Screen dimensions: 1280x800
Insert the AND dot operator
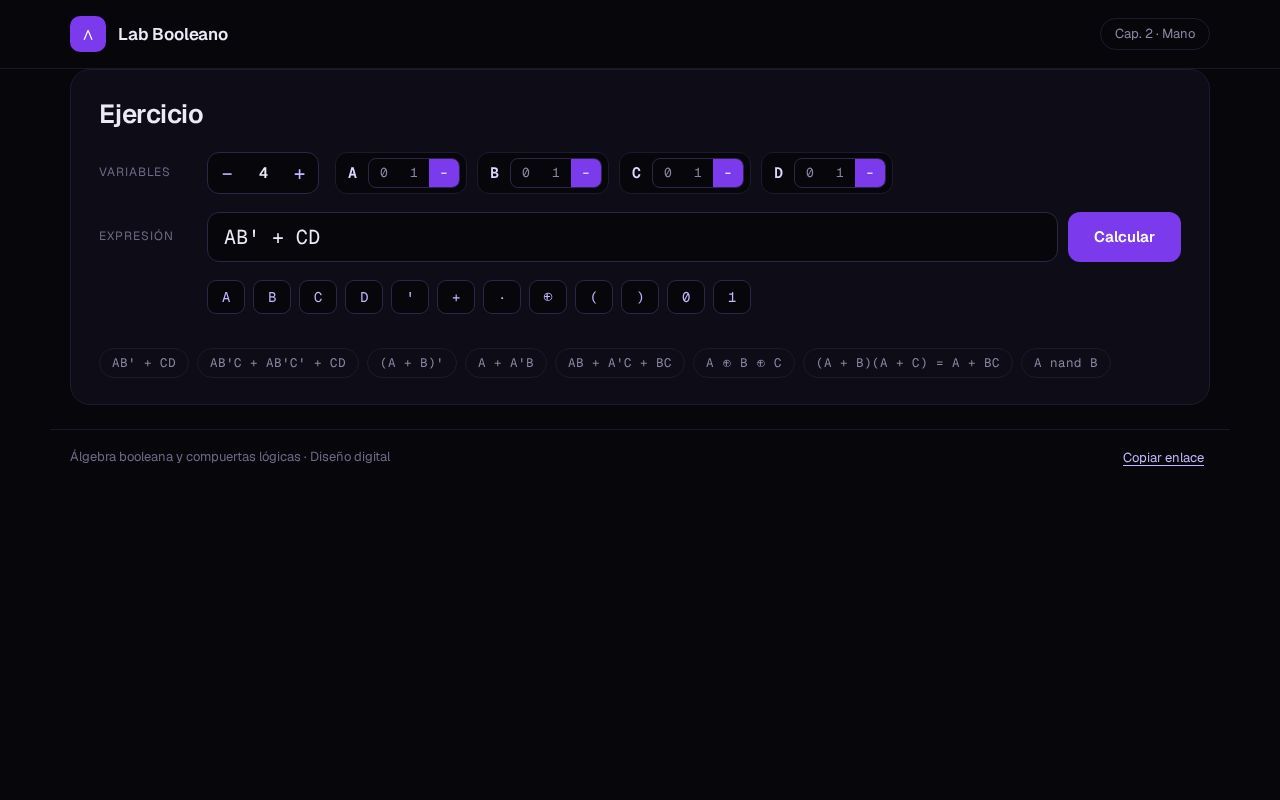(x=502, y=297)
